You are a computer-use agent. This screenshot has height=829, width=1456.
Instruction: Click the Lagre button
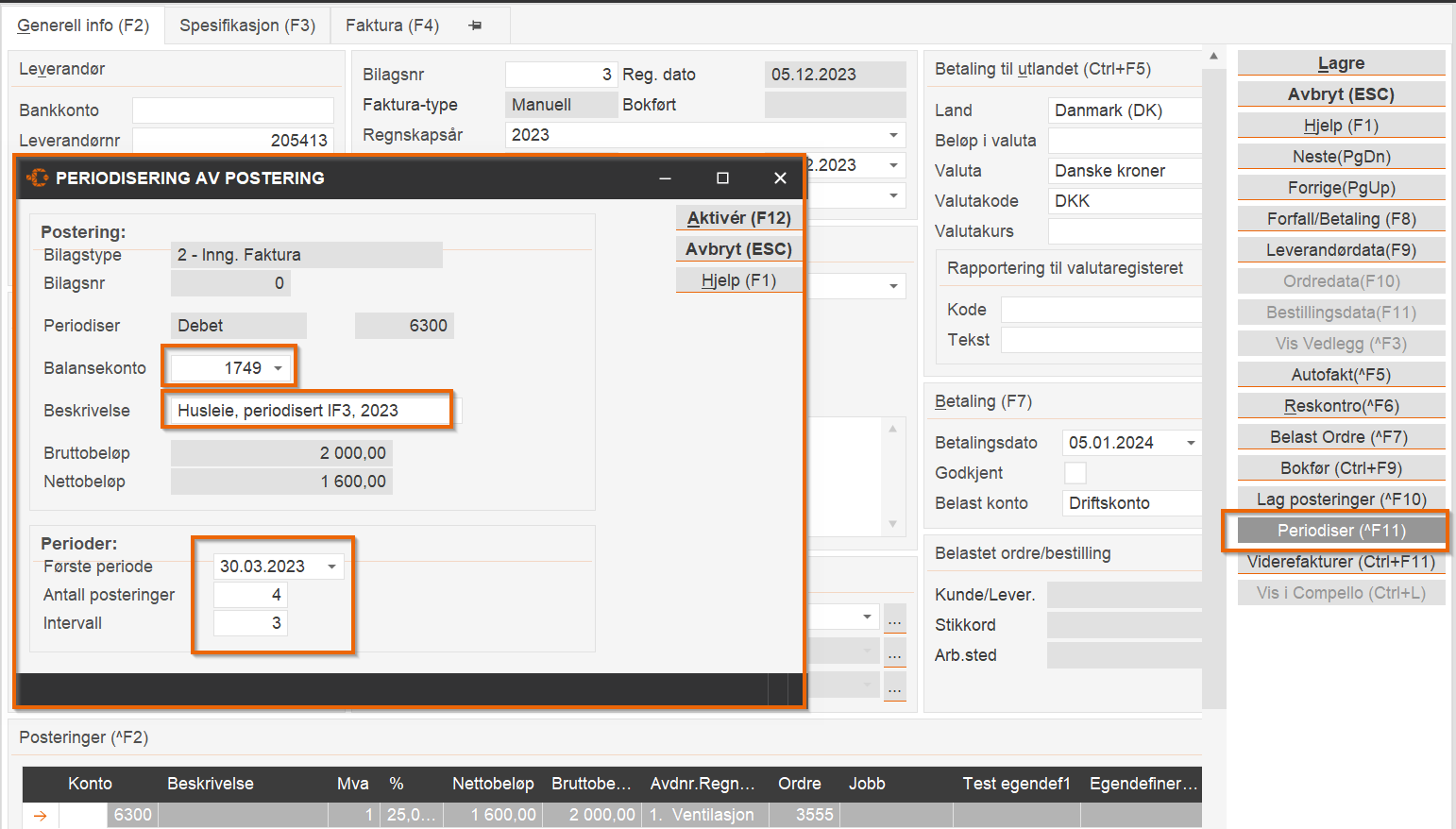[x=1341, y=63]
